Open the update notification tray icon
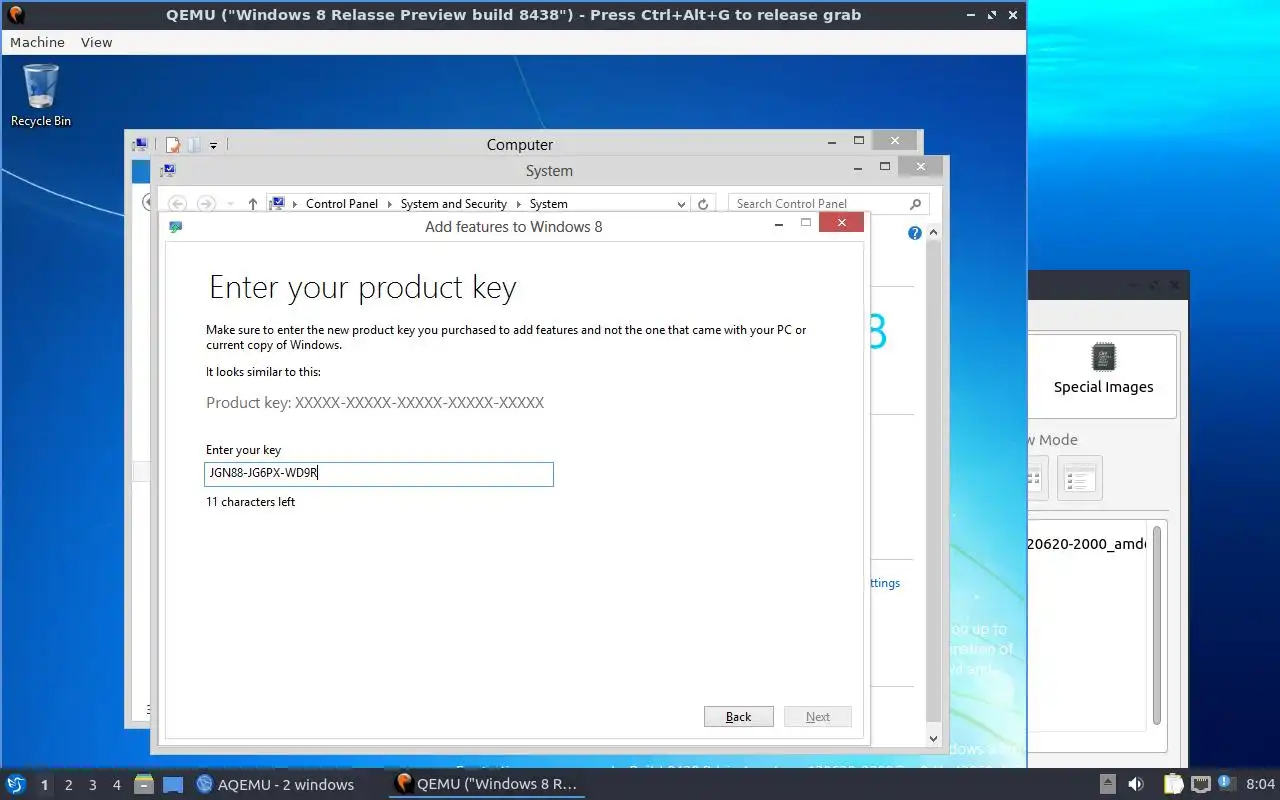This screenshot has width=1280, height=800. coord(1227,783)
